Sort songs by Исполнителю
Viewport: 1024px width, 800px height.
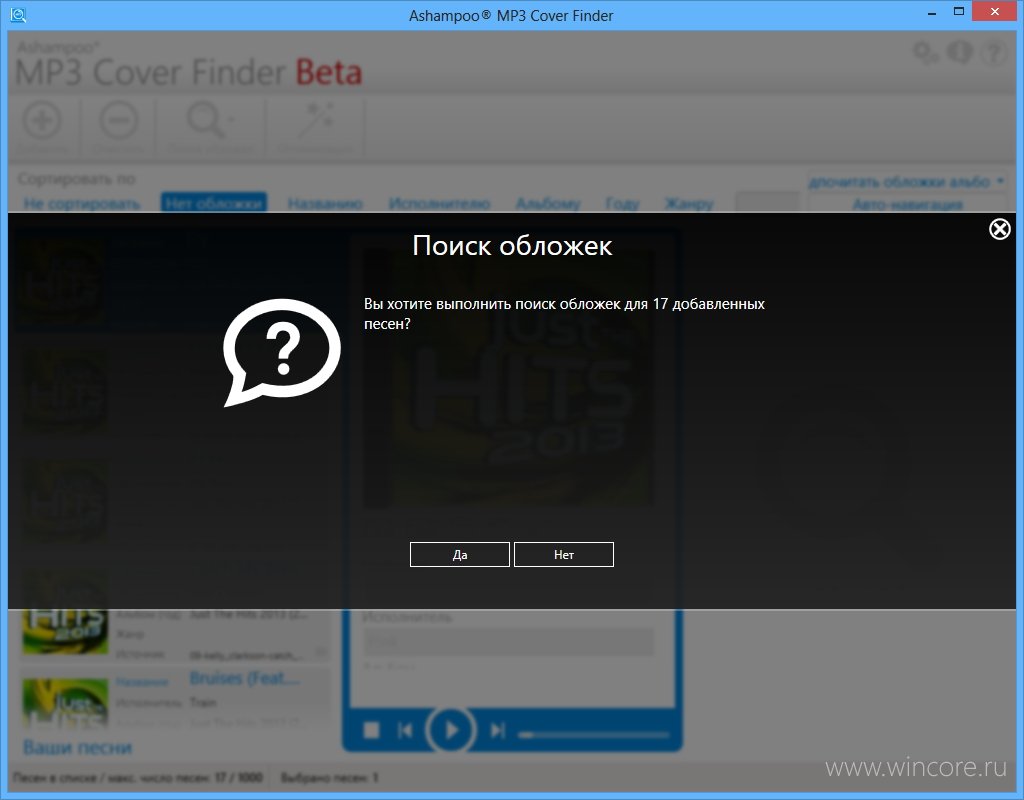[439, 204]
